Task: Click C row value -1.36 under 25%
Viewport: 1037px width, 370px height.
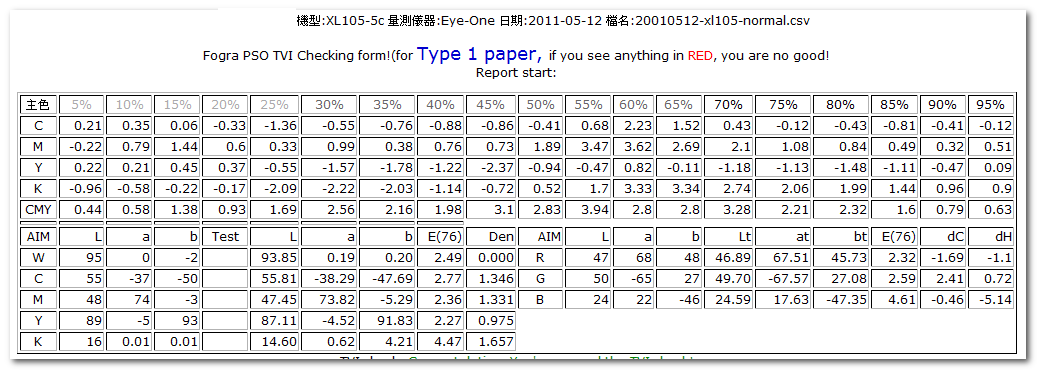Action: click(274, 126)
